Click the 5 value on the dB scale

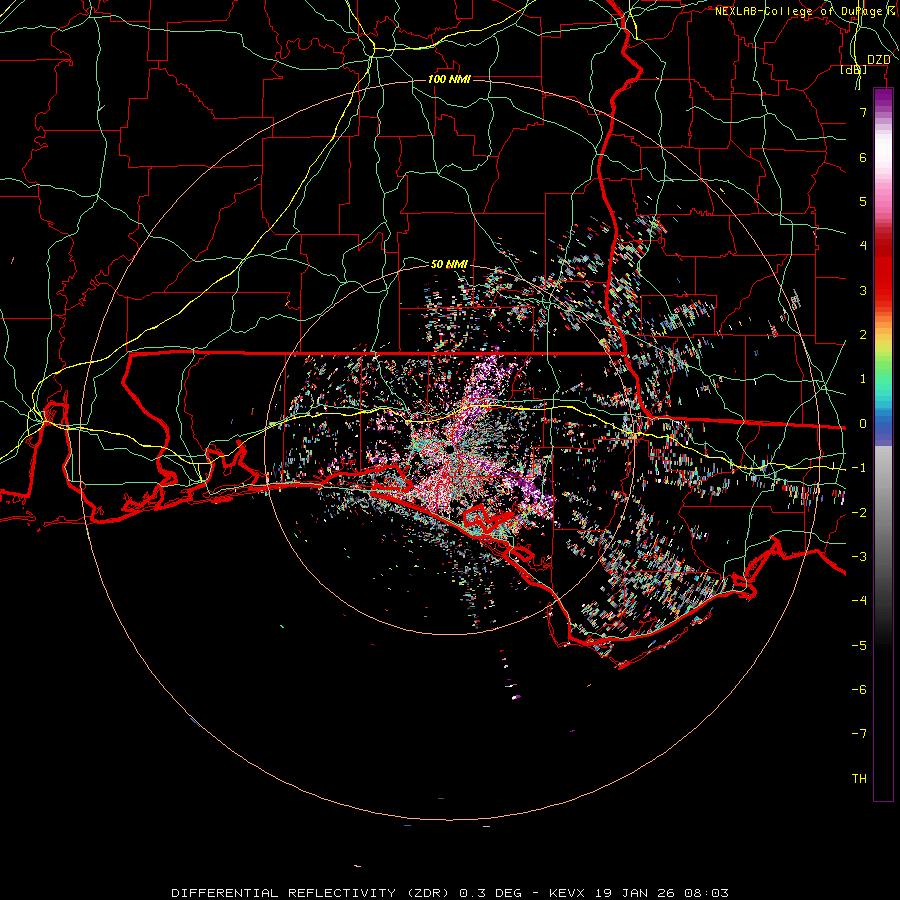(x=863, y=201)
